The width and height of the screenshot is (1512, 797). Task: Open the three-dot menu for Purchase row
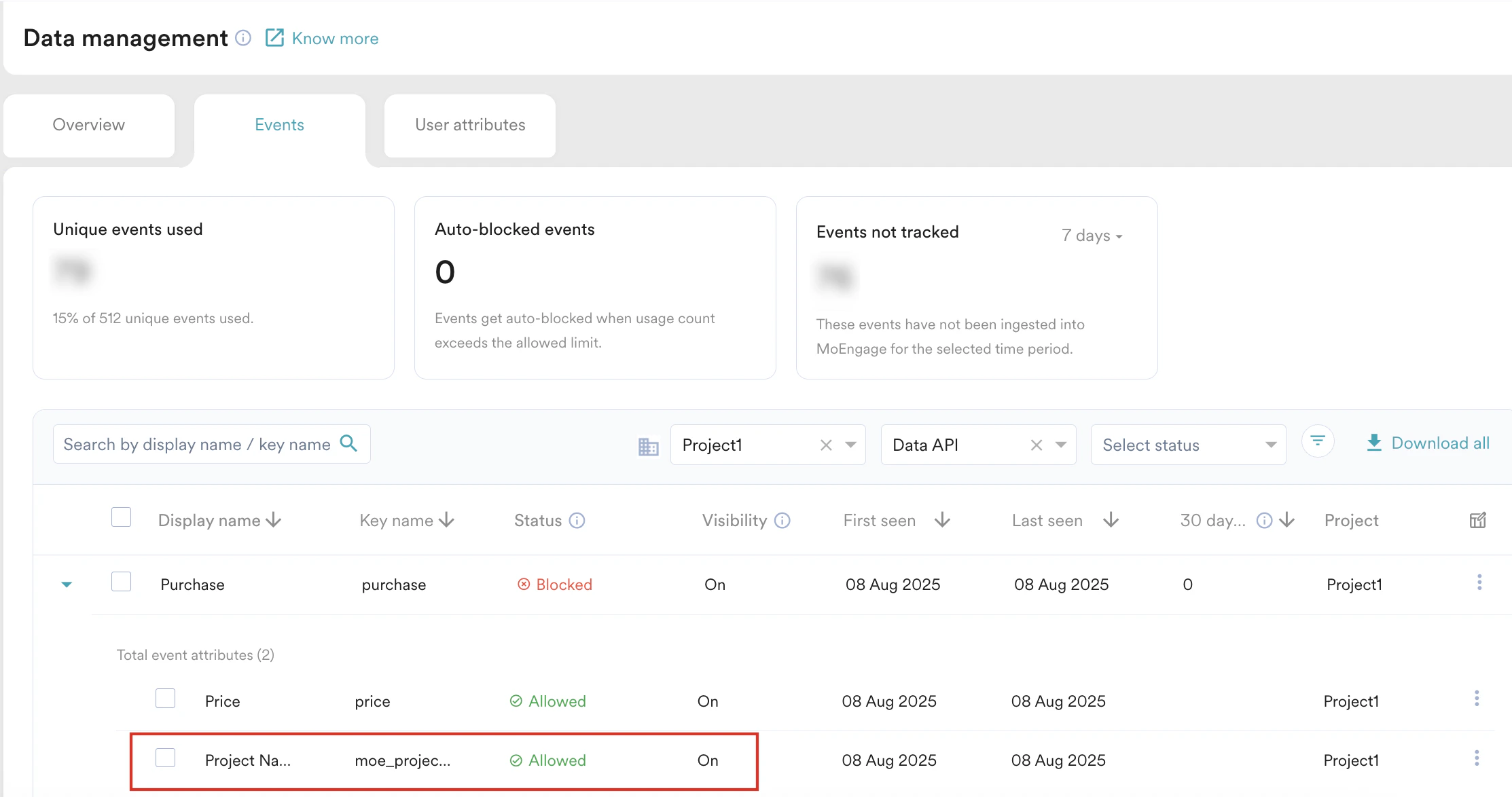pos(1479,582)
